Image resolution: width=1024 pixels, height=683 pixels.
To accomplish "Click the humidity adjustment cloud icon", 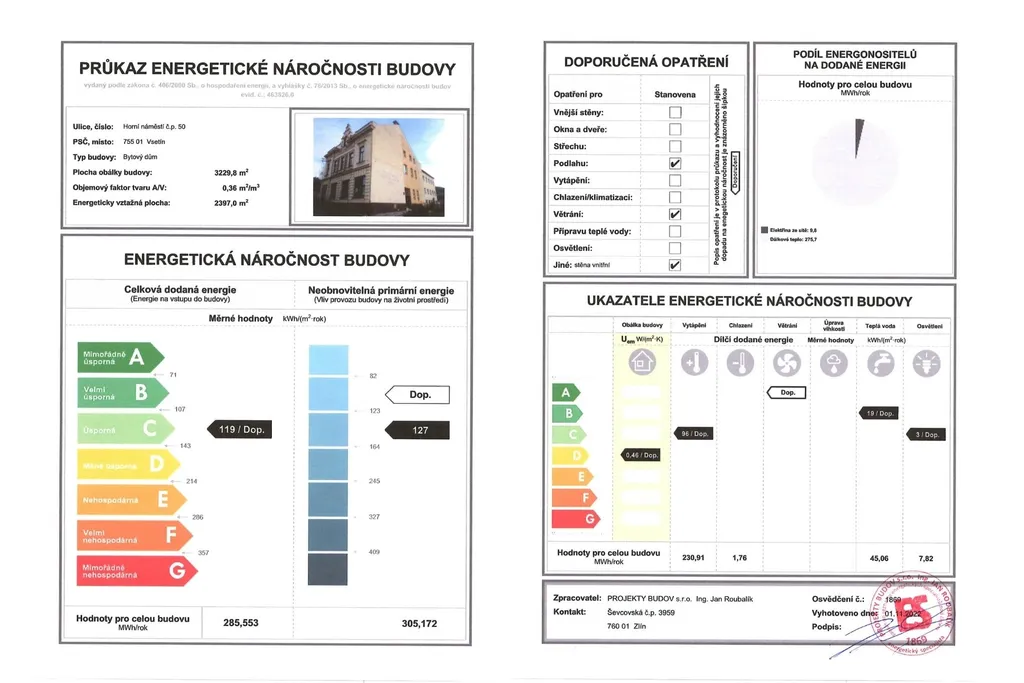I will pyautogui.click(x=834, y=364).
